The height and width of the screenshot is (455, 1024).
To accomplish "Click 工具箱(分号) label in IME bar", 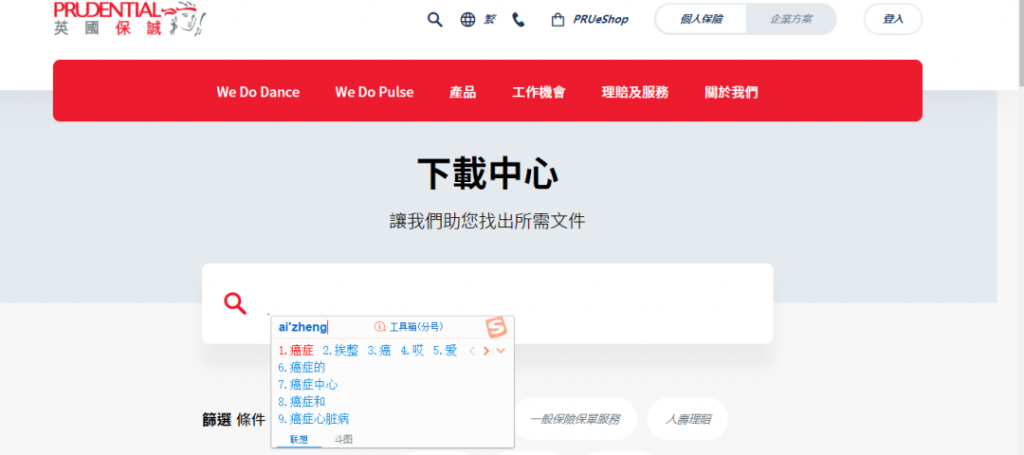I will [x=416, y=327].
